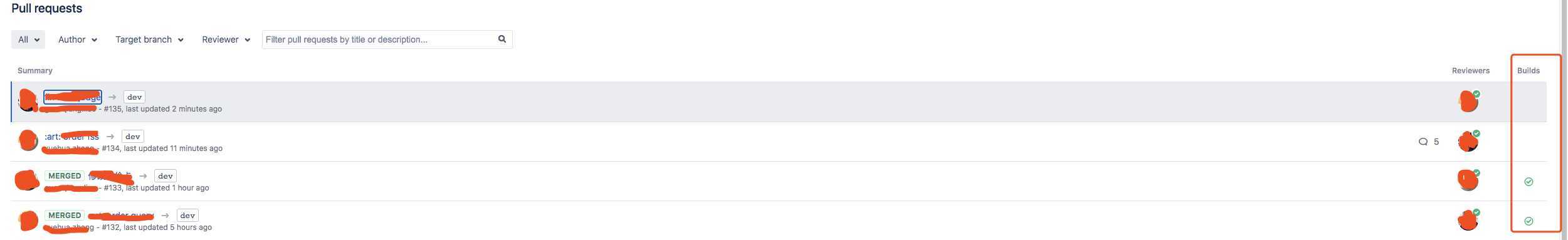Click the MERGED label on PR #132

[x=65, y=215]
